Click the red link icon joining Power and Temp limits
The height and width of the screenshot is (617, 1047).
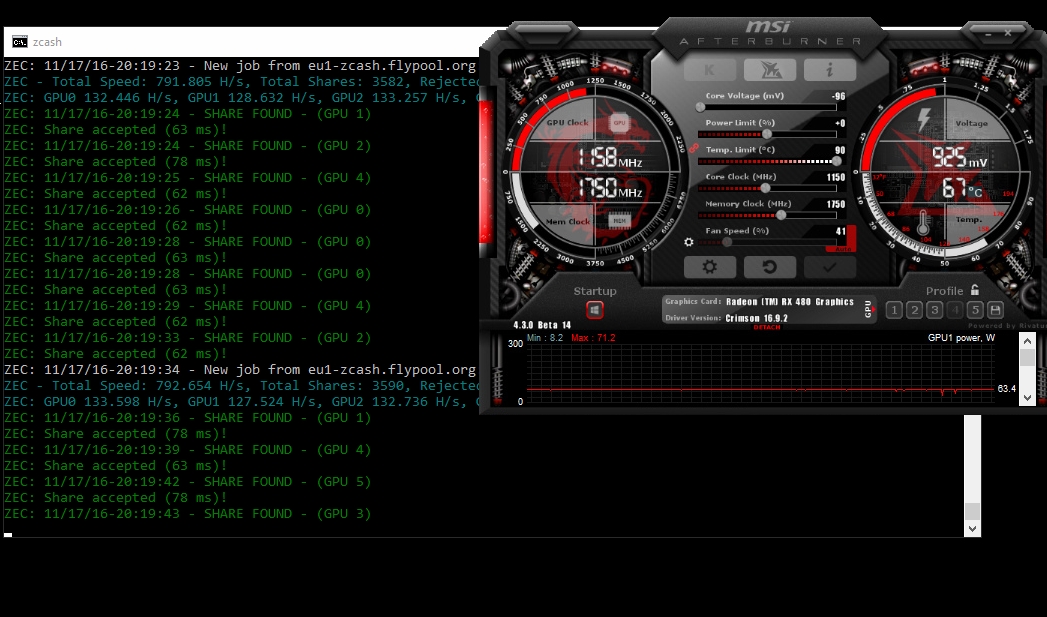(x=694, y=148)
